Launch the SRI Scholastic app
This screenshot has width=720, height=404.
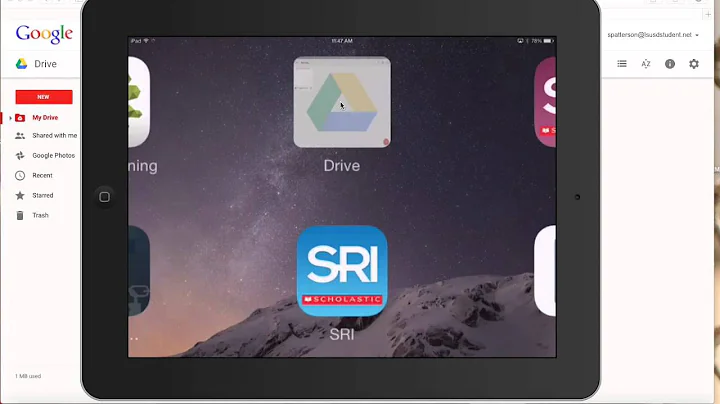pos(342,271)
